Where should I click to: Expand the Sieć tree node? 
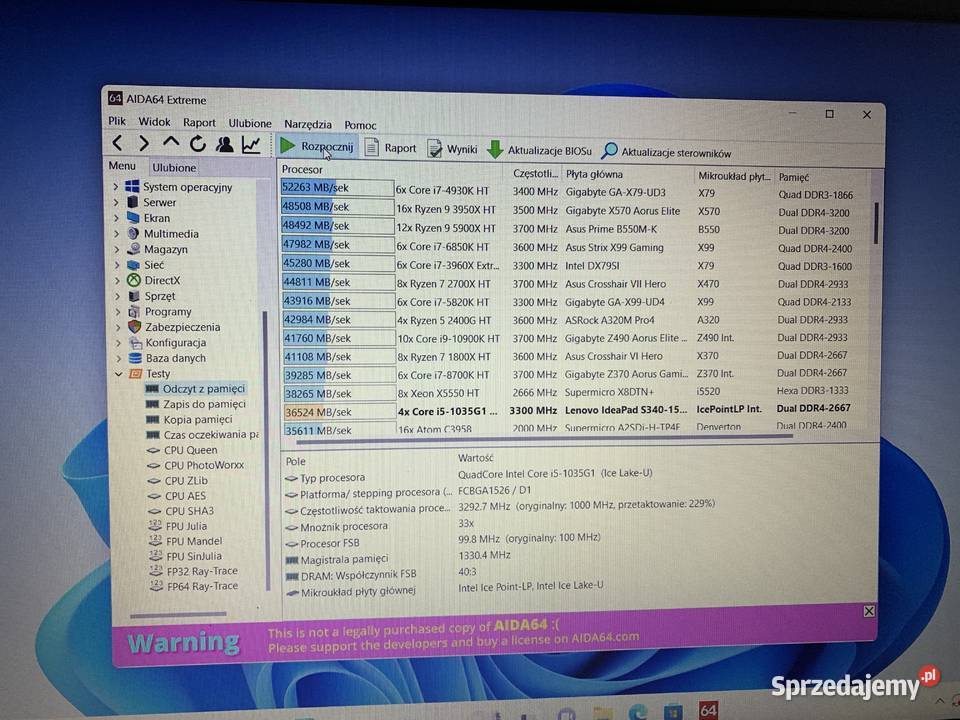(117, 265)
